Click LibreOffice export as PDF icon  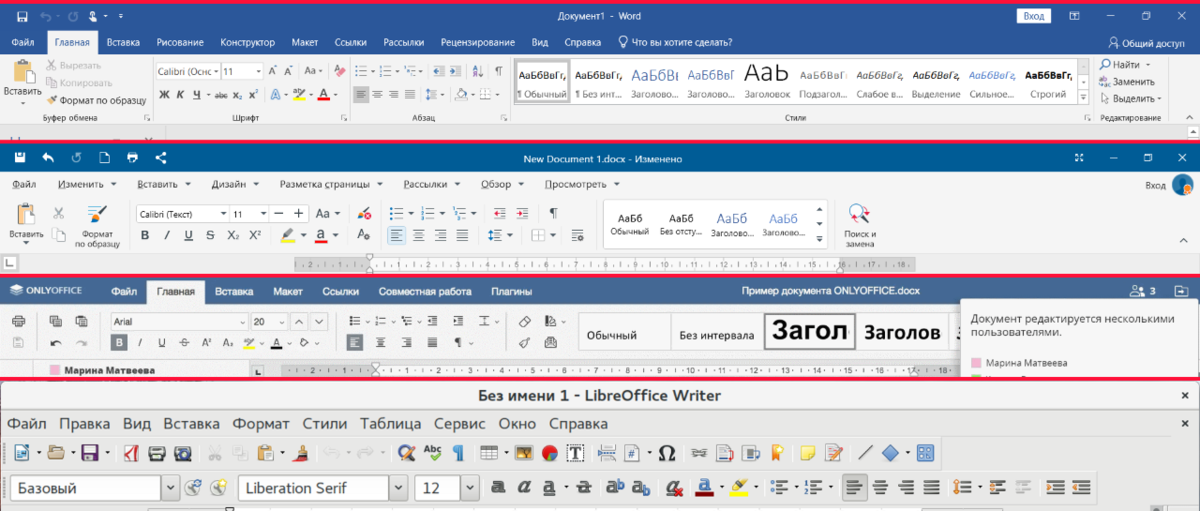(x=131, y=453)
